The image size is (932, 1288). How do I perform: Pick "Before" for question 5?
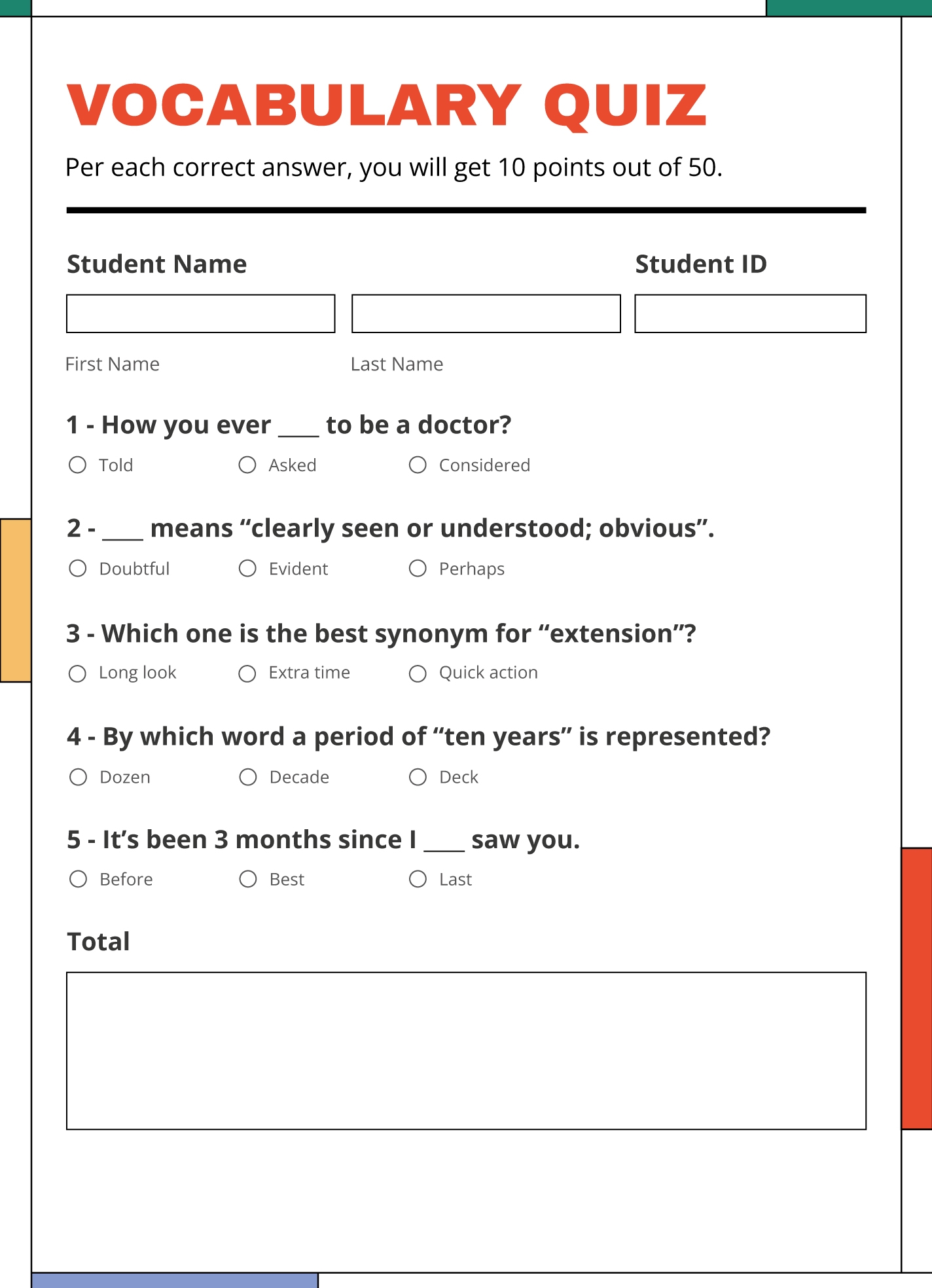click(79, 880)
